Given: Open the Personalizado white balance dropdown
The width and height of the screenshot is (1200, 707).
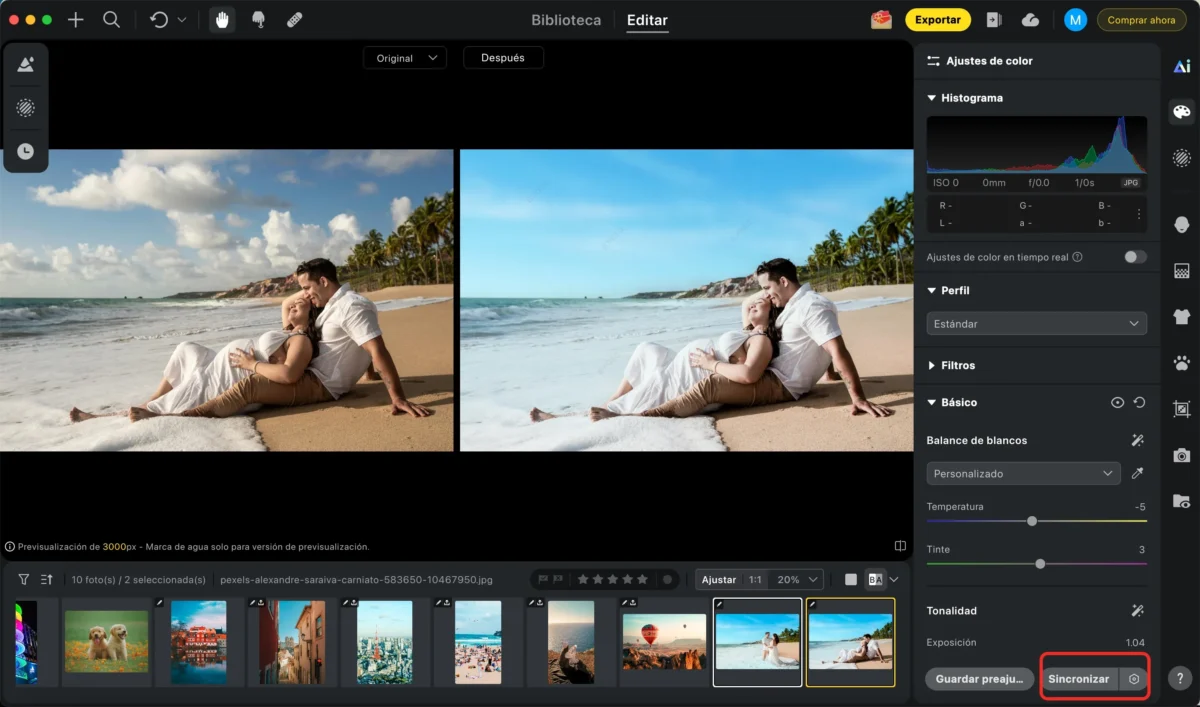Looking at the screenshot, I should coord(1022,473).
